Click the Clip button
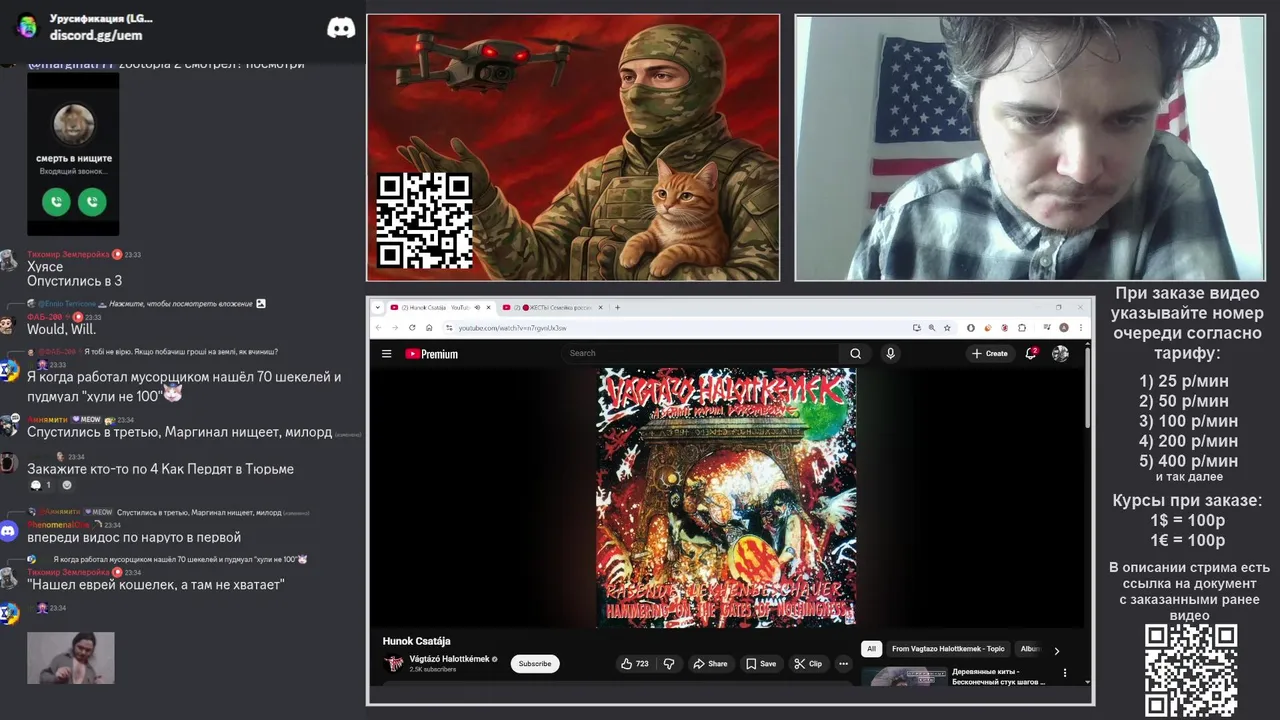Screen dimensions: 1280x720 808,664
